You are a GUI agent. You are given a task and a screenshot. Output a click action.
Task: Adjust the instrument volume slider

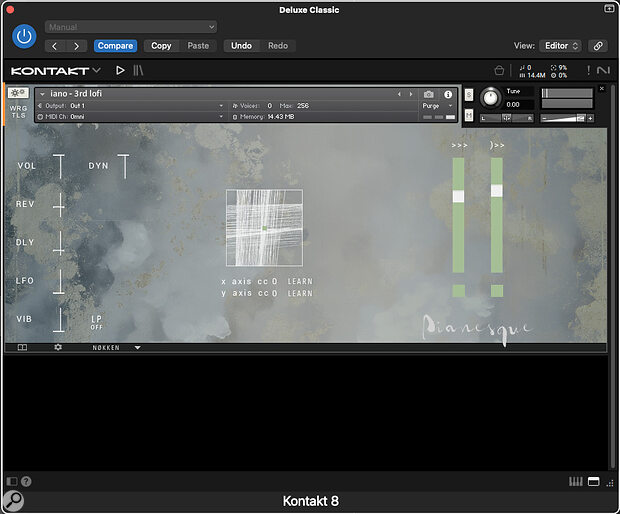(x=563, y=118)
